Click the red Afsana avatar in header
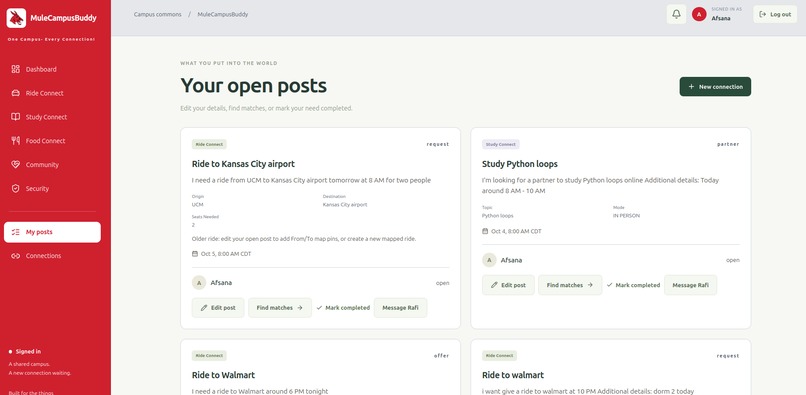Viewport: 806px width, 395px height. point(699,14)
